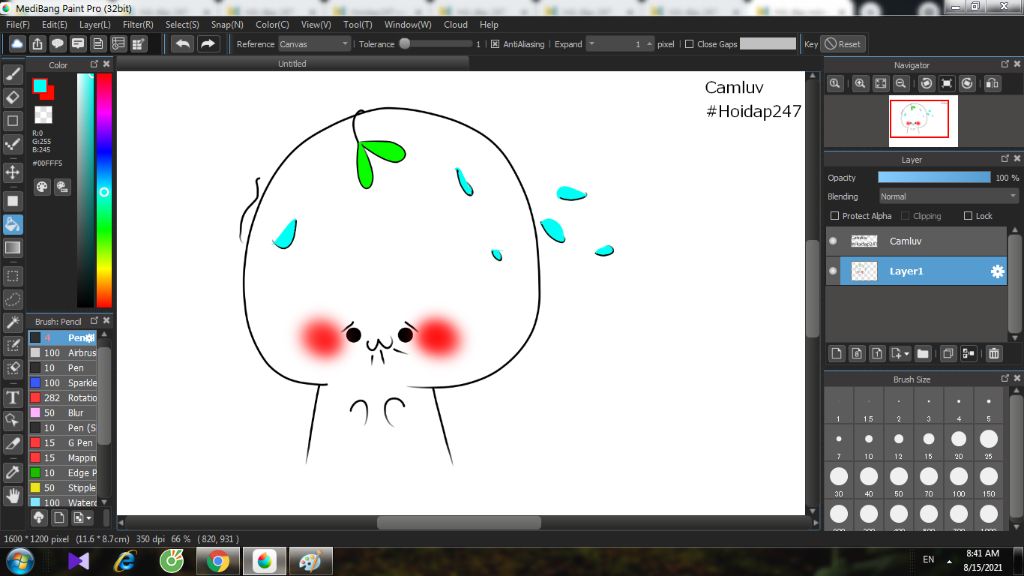Open the Layer(L) menu

click(95, 24)
